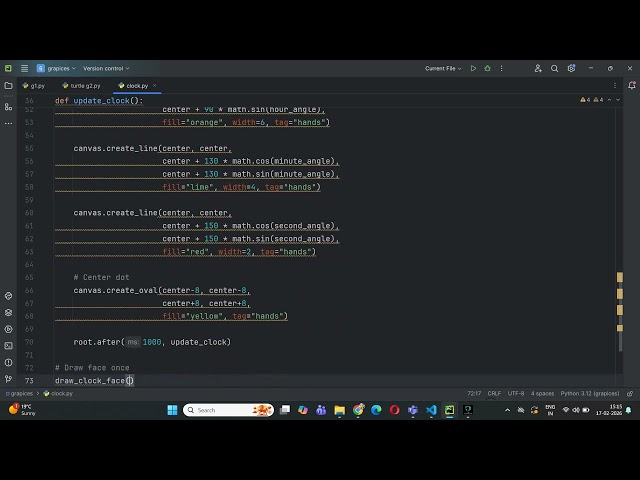Image resolution: width=640 pixels, height=480 pixels.
Task: Expand the grapices project dropdown
Action: coord(56,69)
